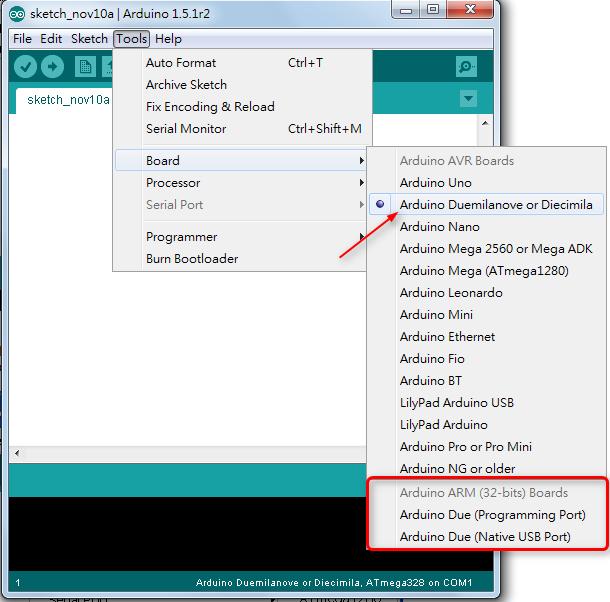Open Serial Monitor from Tools menu
Image resolution: width=610 pixels, height=602 pixels.
click(x=242, y=129)
